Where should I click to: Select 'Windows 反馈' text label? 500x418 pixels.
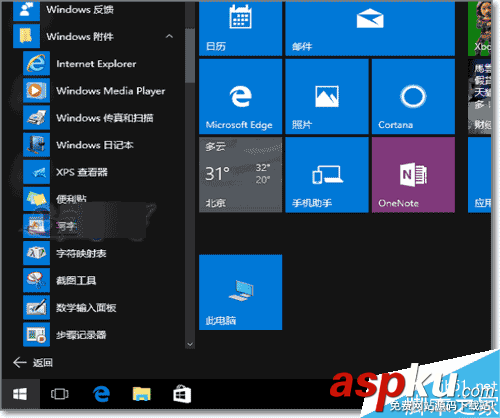80,10
